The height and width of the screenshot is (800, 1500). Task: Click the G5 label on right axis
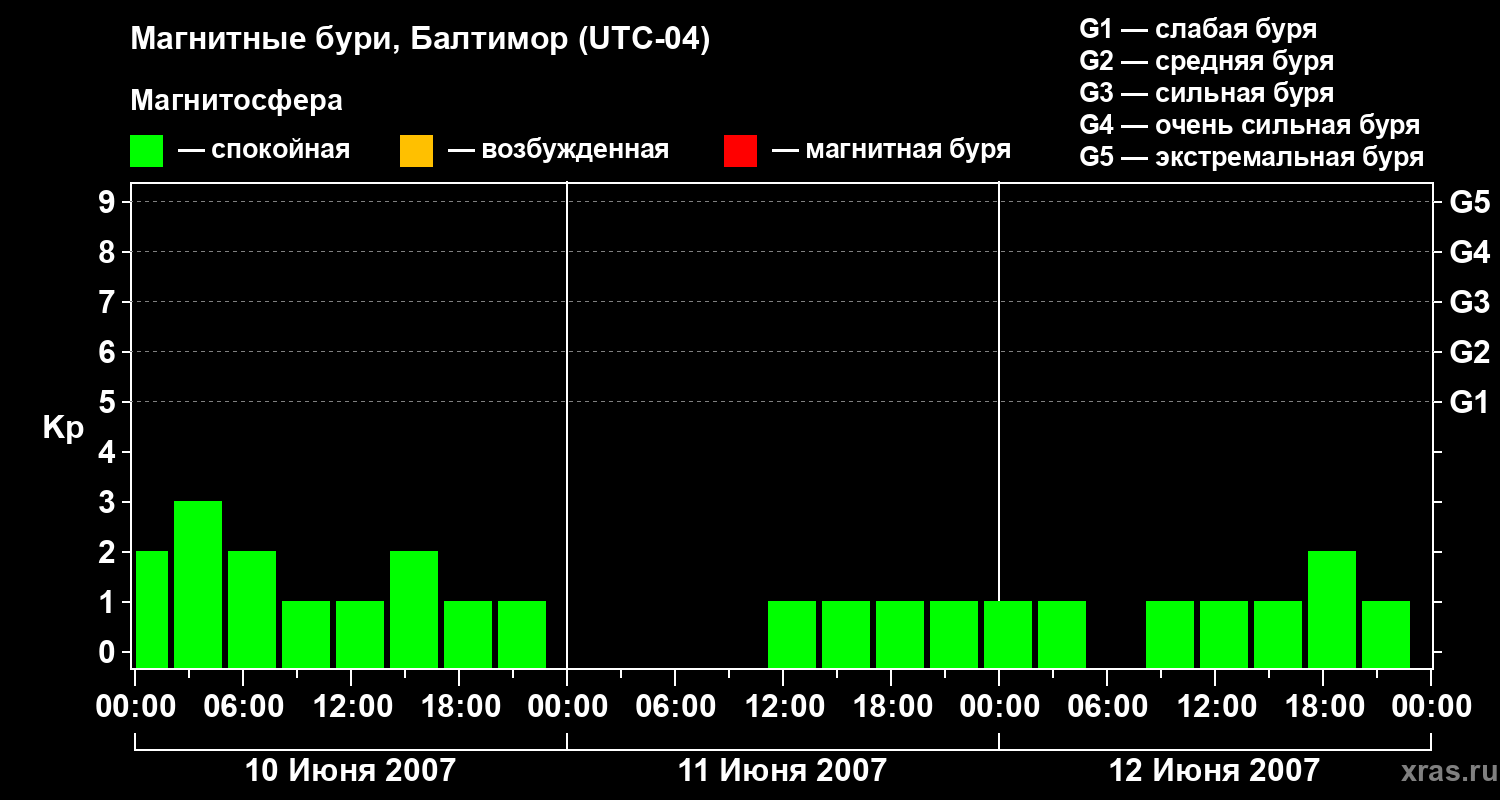pos(1469,202)
